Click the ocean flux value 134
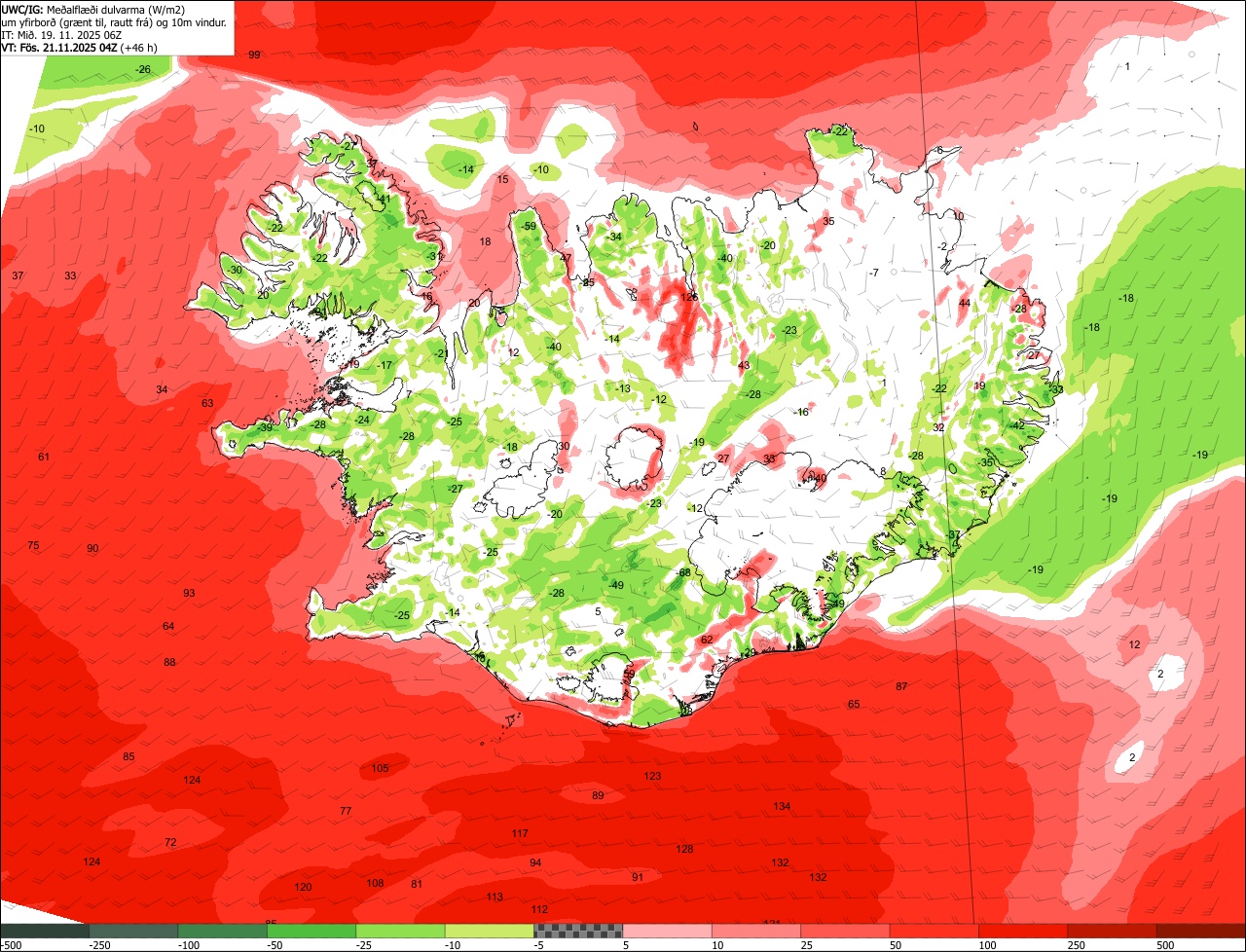The image size is (1246, 952). click(x=782, y=806)
